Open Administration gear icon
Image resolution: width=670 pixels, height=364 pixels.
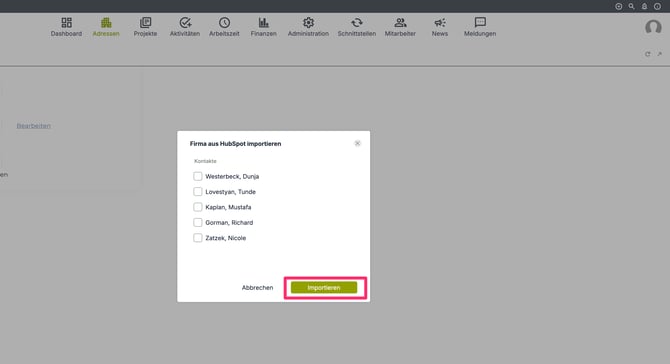(x=308, y=22)
